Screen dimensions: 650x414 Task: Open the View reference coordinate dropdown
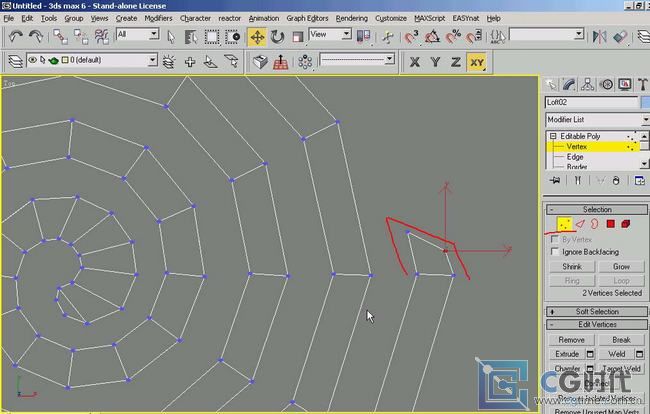pyautogui.click(x=347, y=34)
